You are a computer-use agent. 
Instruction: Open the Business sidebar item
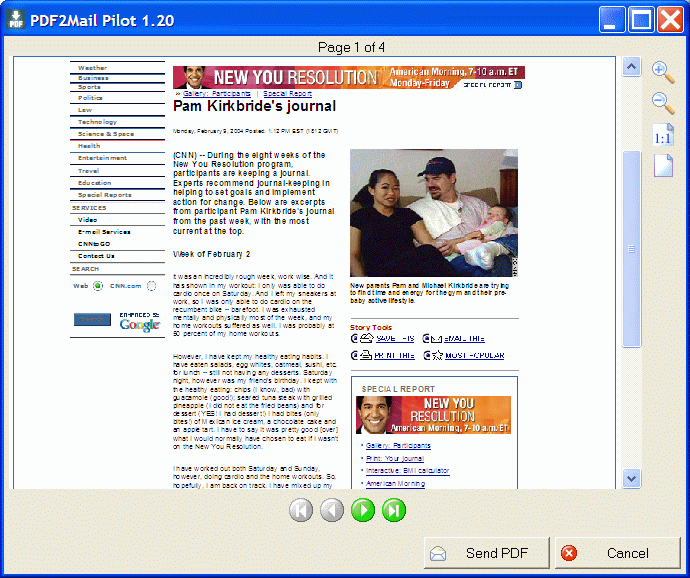coord(93,78)
